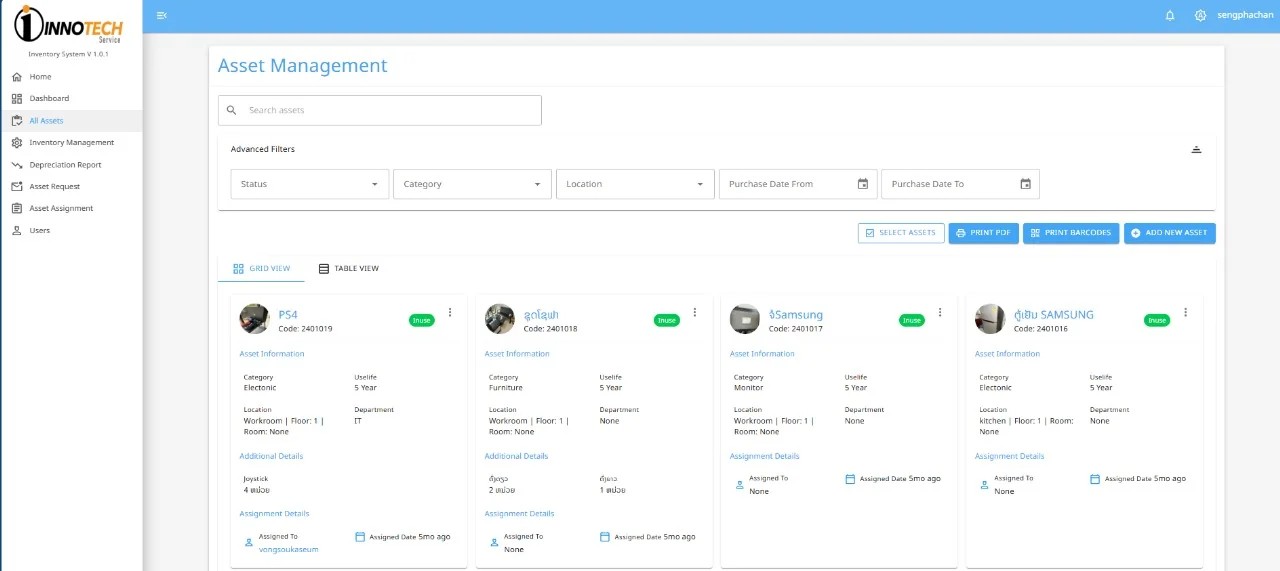Click Code: 2401018 text
Screen dimensions: 1280x571
pos(550,329)
